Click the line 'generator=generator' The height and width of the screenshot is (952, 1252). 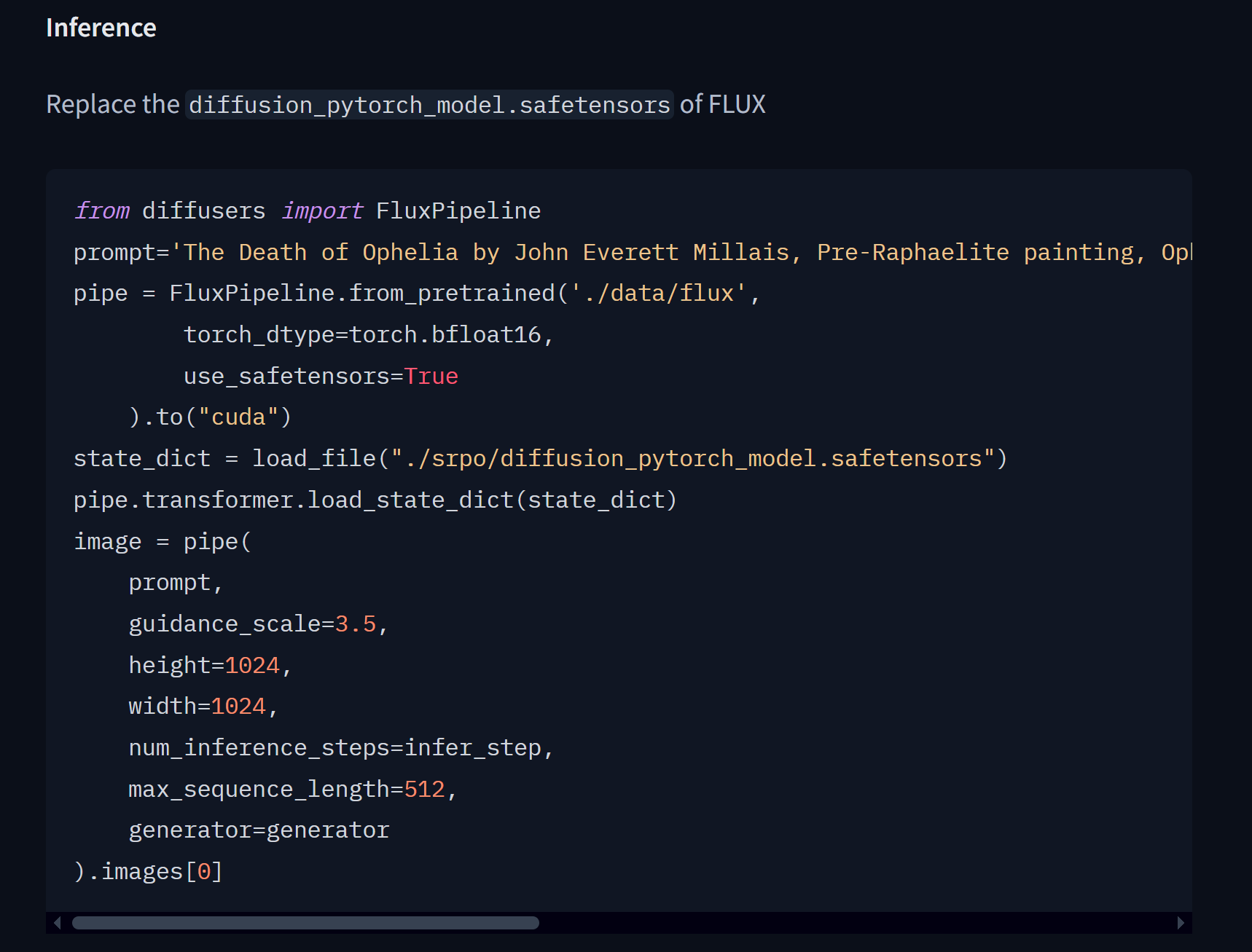pyautogui.click(x=259, y=830)
